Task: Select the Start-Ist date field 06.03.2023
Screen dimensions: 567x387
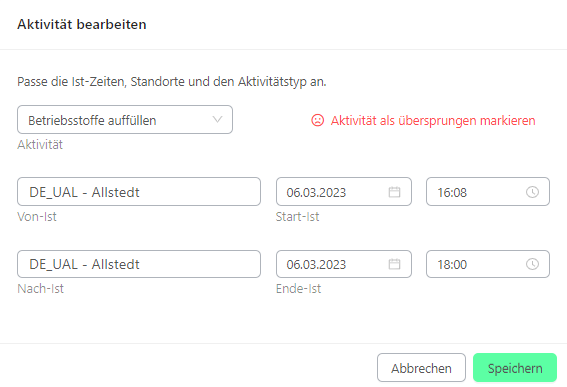Action: pyautogui.click(x=344, y=192)
